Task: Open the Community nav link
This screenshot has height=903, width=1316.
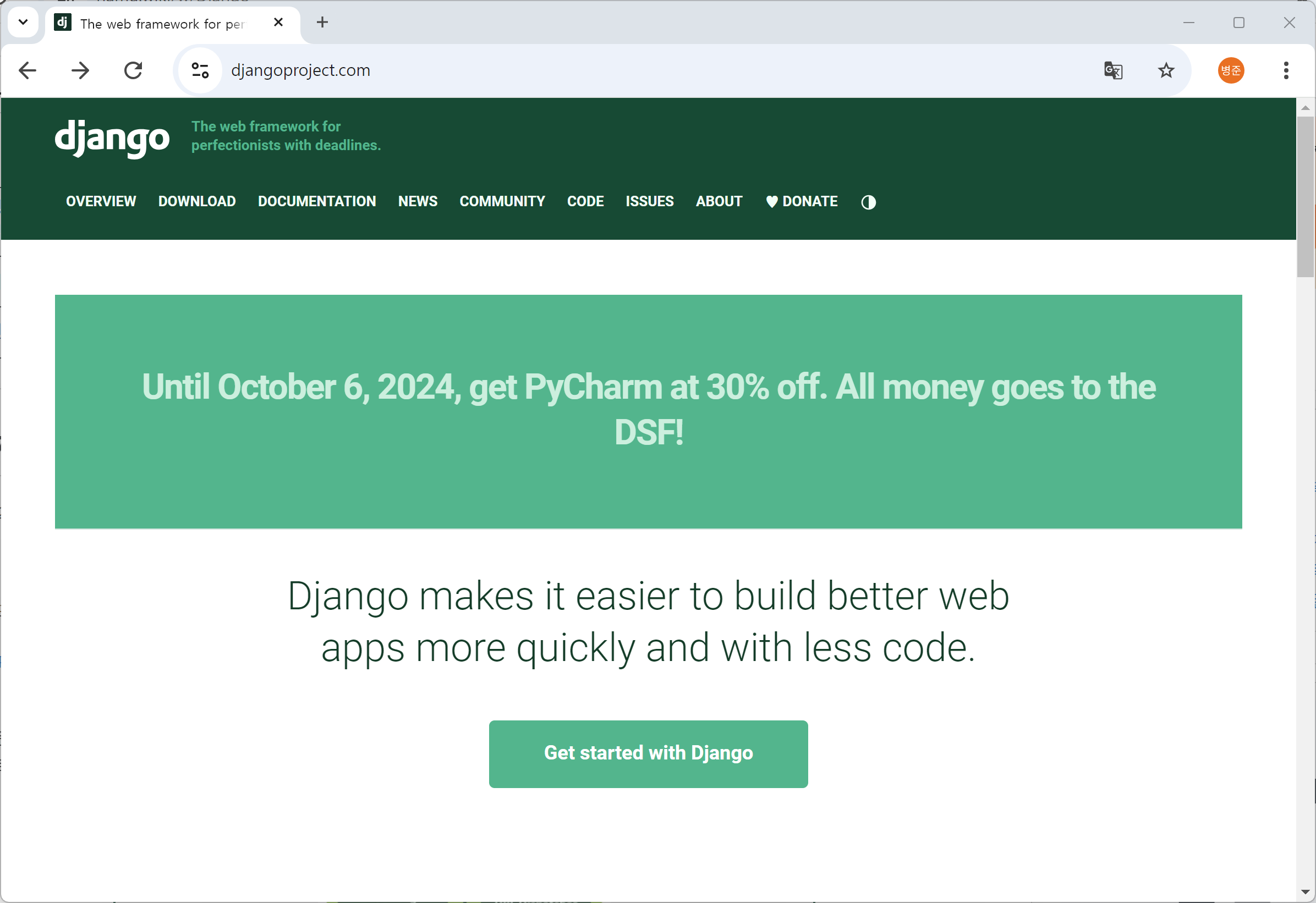Action: pos(502,201)
